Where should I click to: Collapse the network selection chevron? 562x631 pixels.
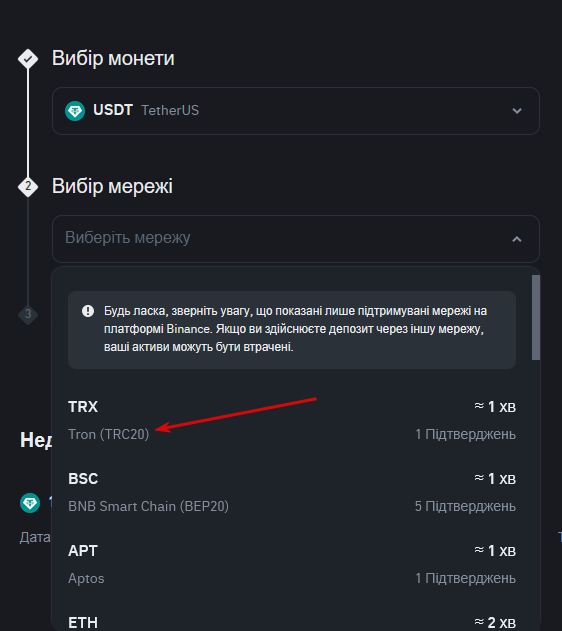[517, 239]
